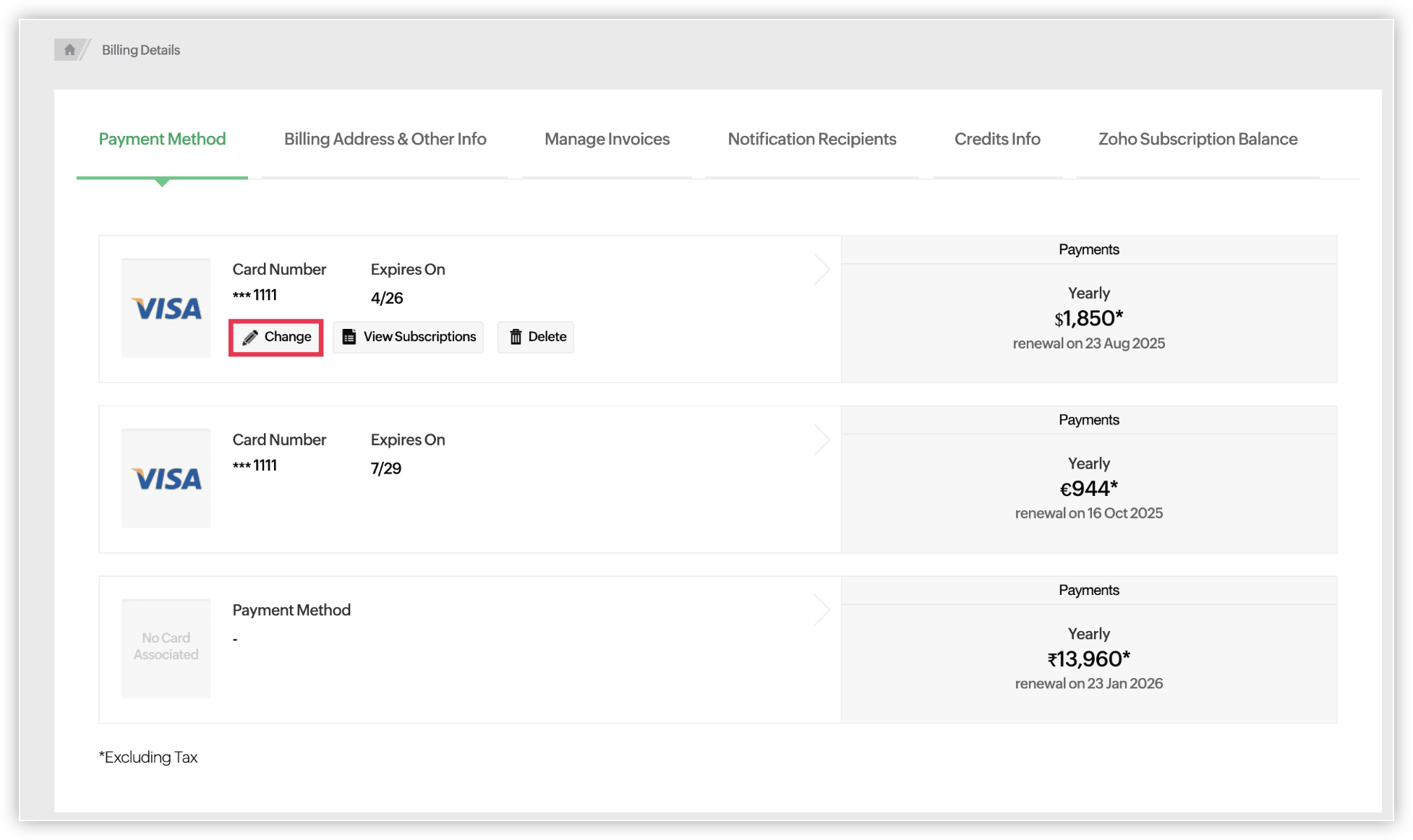The width and height of the screenshot is (1413, 840).
Task: Expand the chevron on the ₹13,960 payment row
Action: (821, 610)
